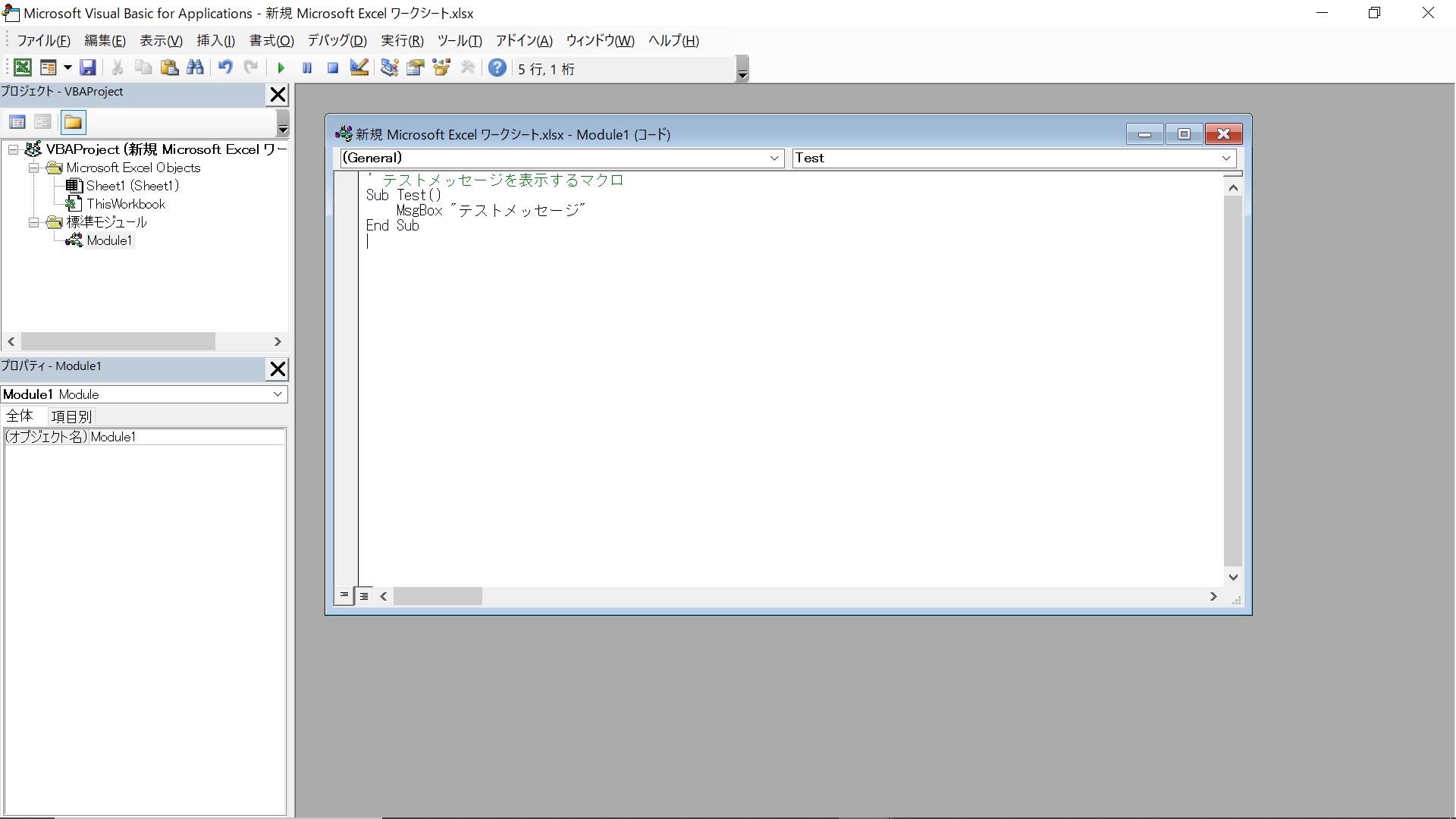
Task: Click the Reset (stop) toolbar icon
Action: tap(333, 67)
